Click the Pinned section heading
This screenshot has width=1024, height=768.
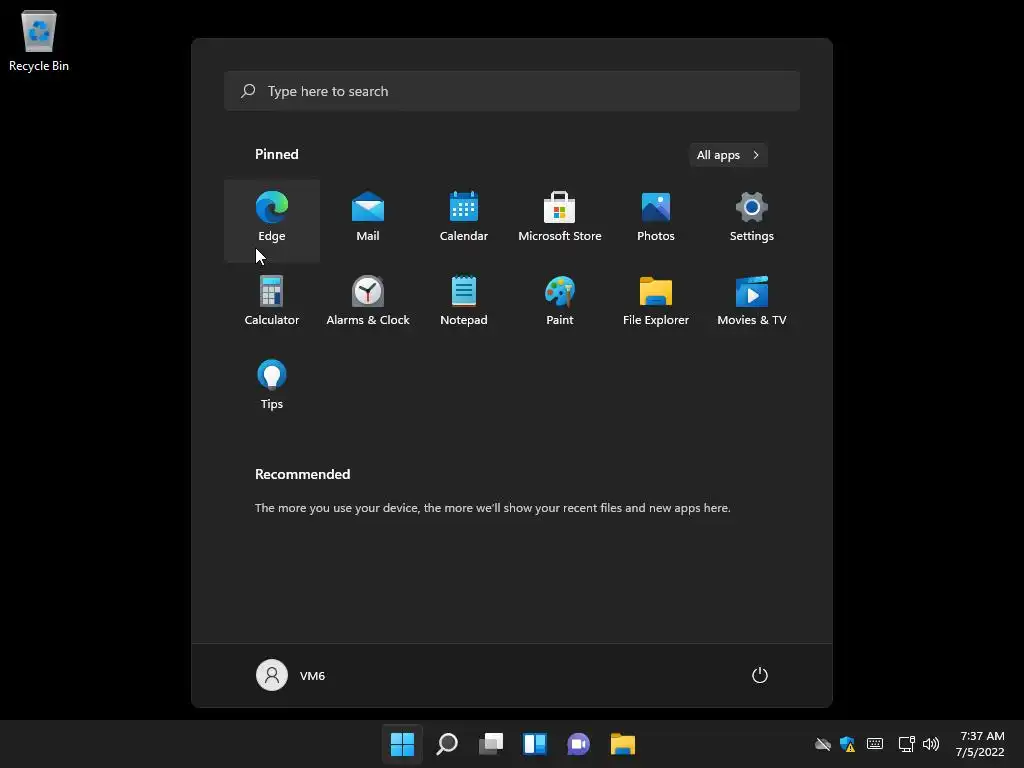click(277, 154)
